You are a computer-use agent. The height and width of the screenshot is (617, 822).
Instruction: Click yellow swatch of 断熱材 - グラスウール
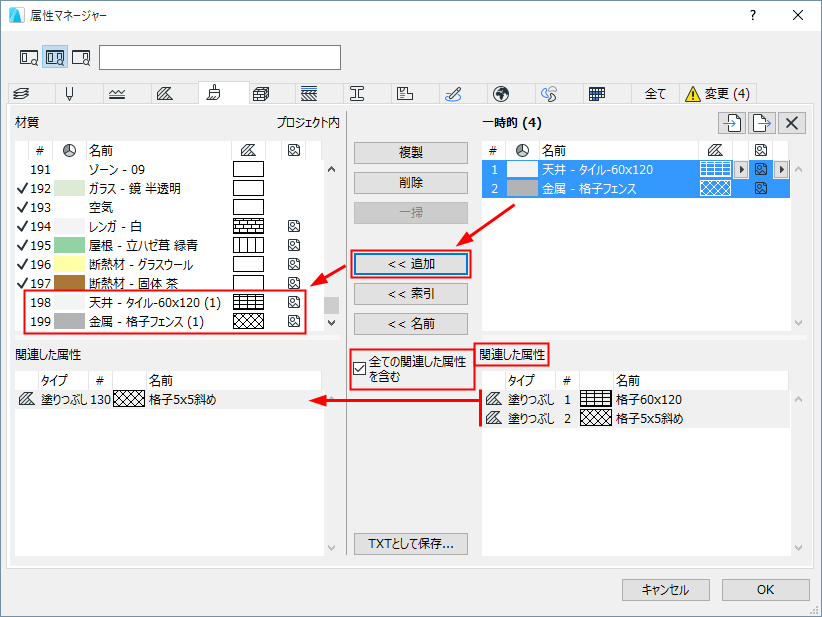(x=69, y=264)
